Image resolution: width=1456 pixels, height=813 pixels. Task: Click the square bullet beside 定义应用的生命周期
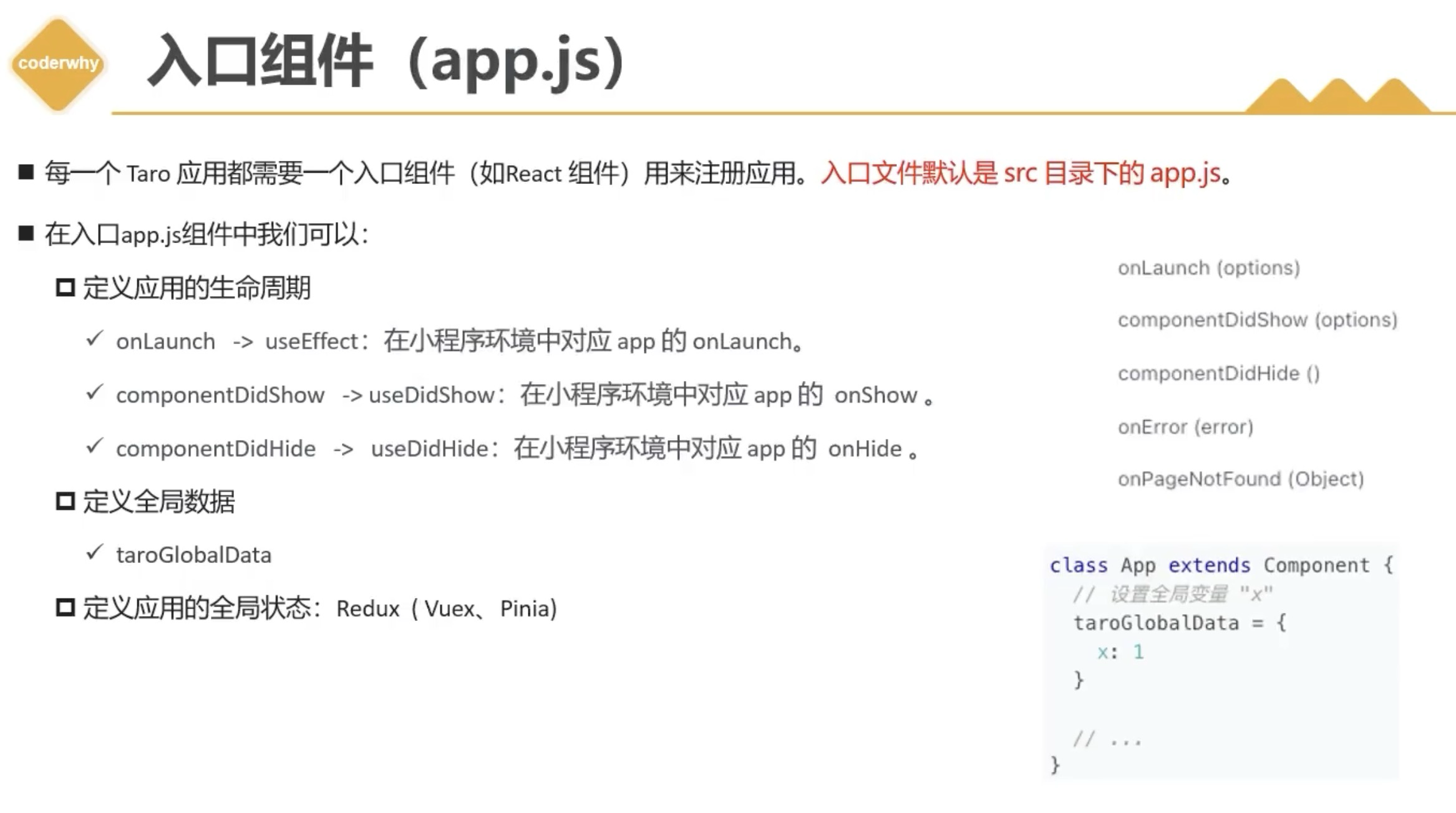click(66, 288)
